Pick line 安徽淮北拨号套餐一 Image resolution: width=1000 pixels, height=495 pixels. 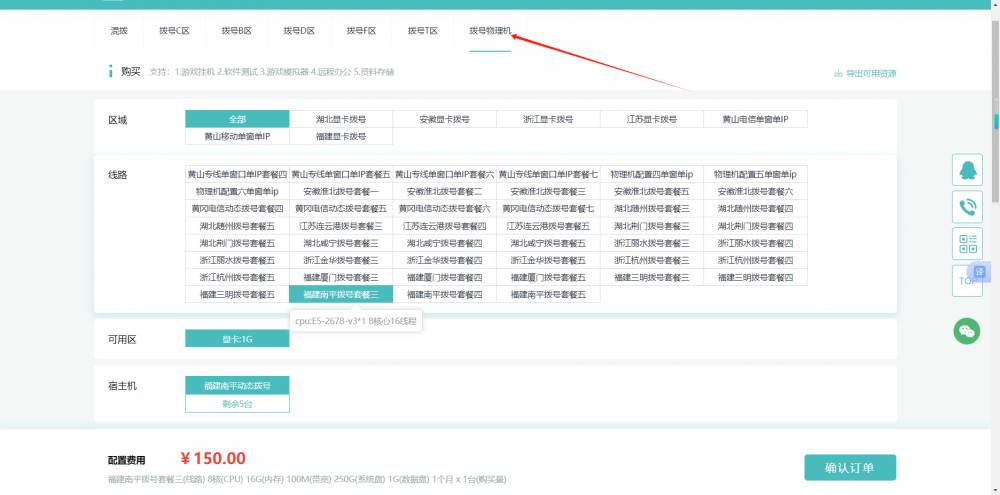tap(341, 191)
